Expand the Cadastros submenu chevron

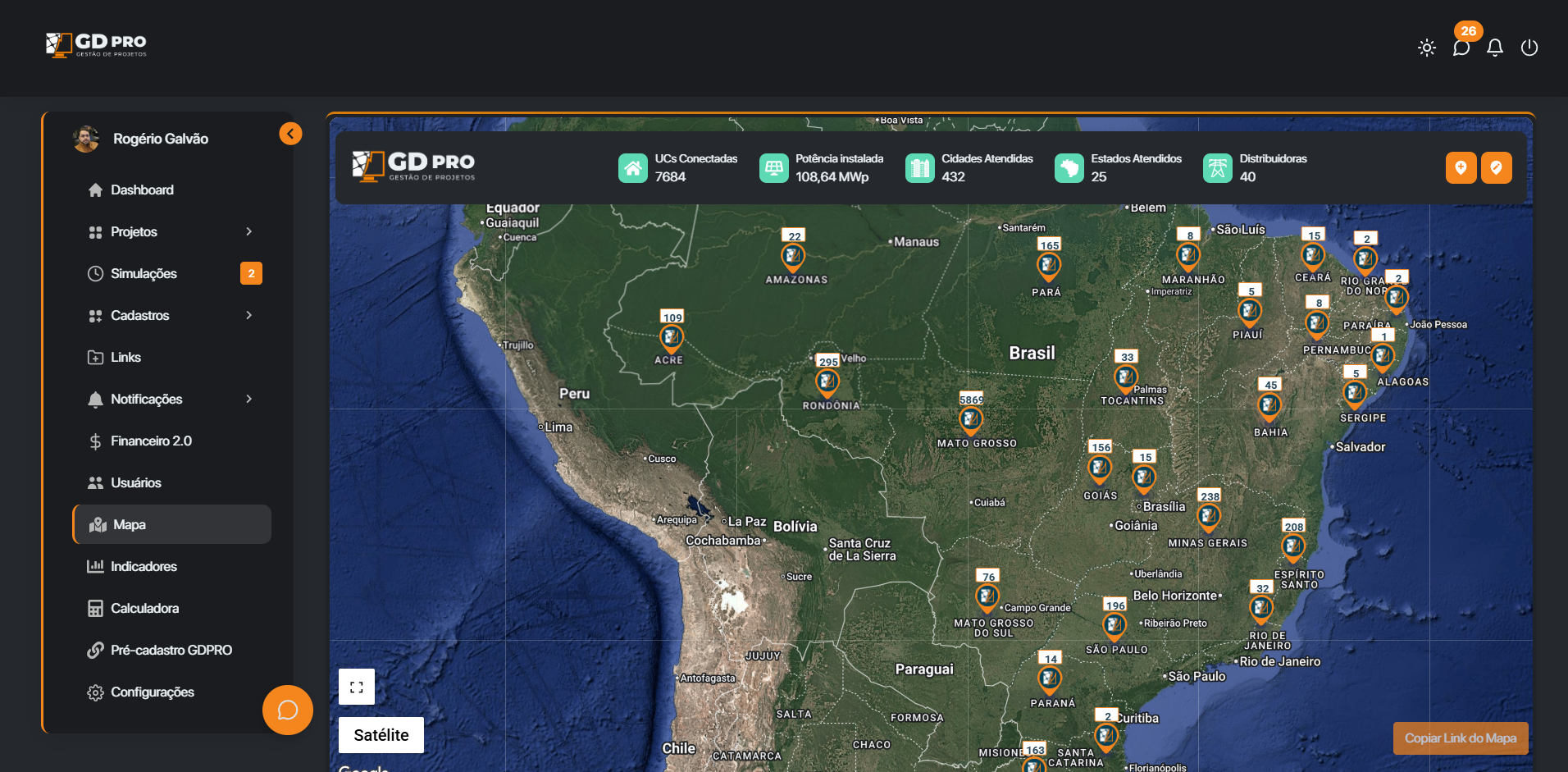(249, 315)
